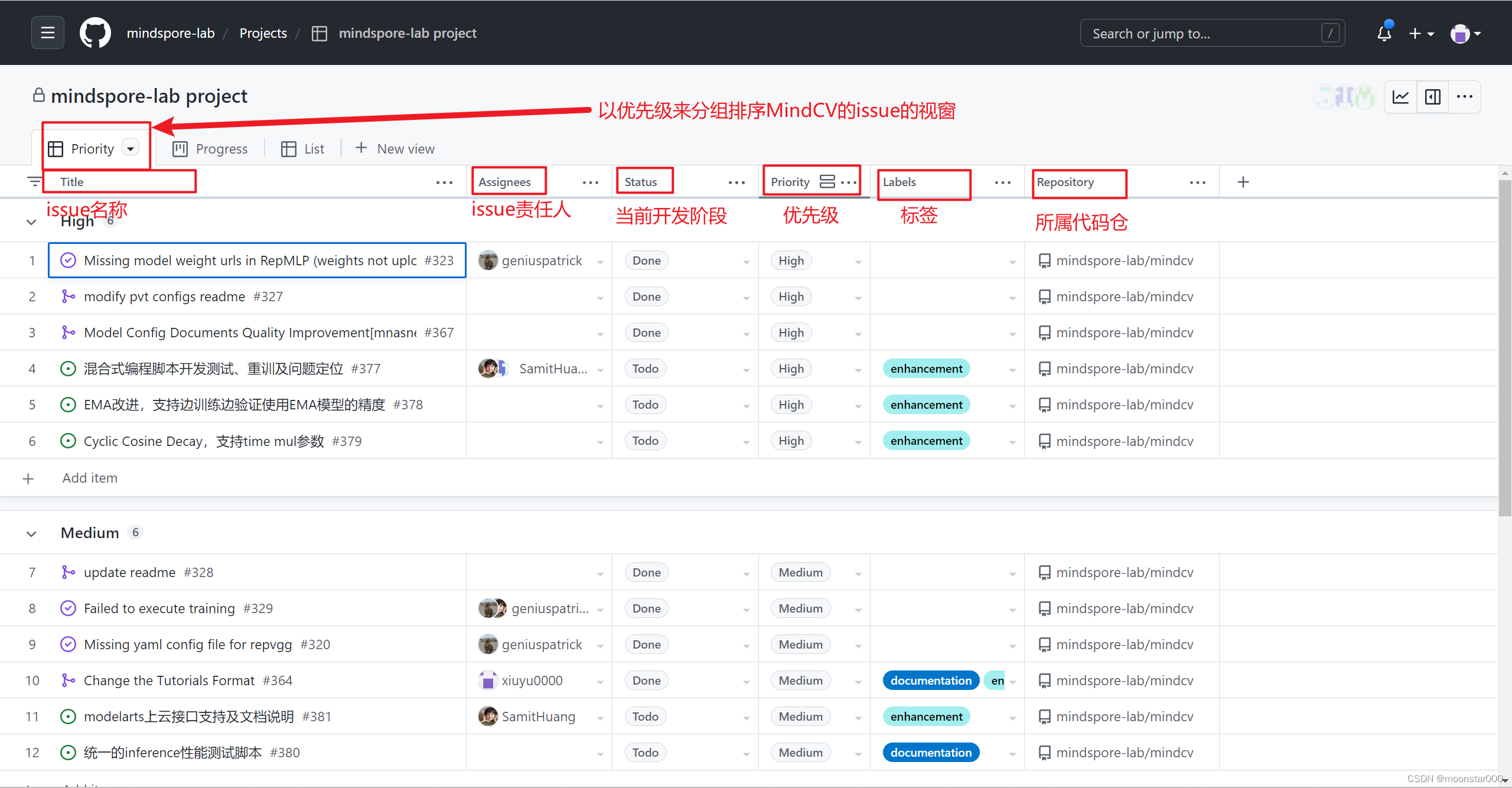Open mindspore-lab project breadcrumb link
The image size is (1512, 788).
click(x=408, y=33)
